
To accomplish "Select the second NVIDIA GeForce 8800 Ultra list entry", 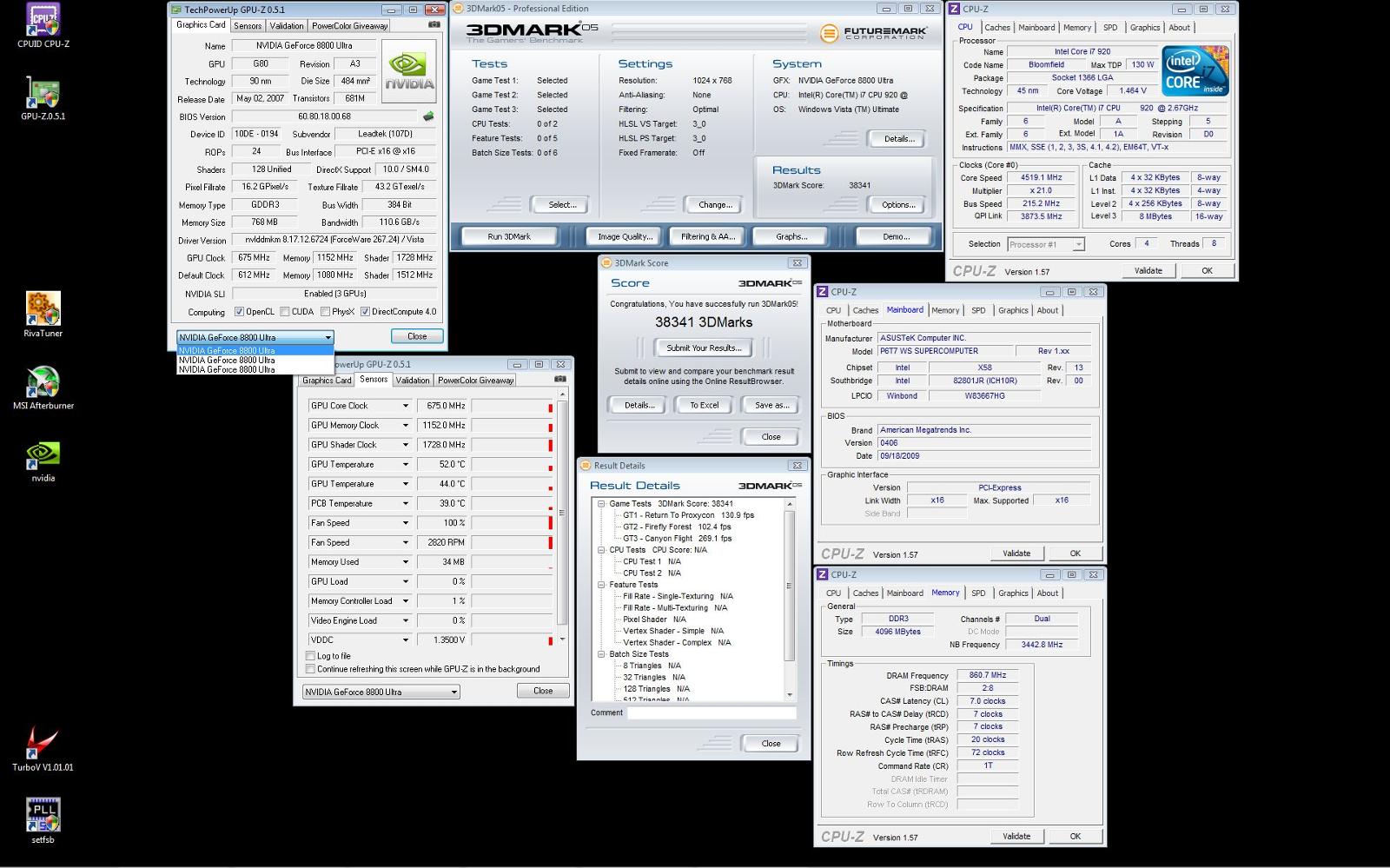I will [x=255, y=360].
